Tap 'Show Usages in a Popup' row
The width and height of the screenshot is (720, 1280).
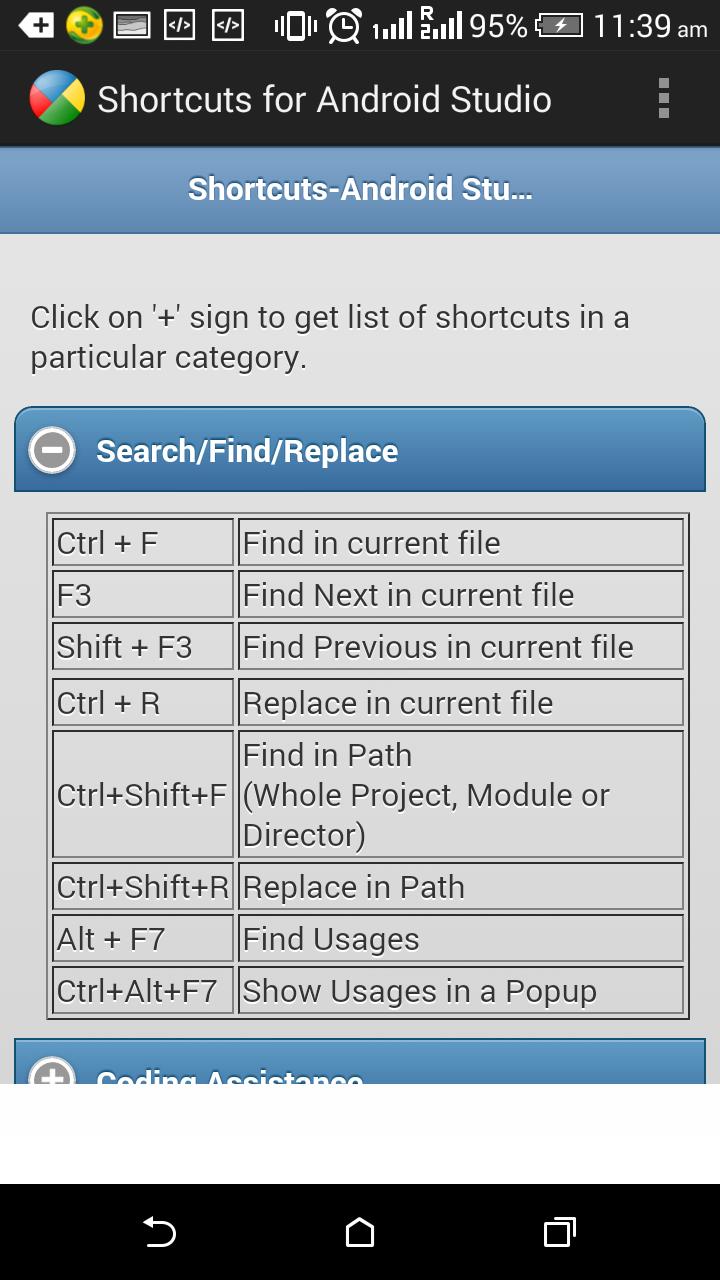461,991
